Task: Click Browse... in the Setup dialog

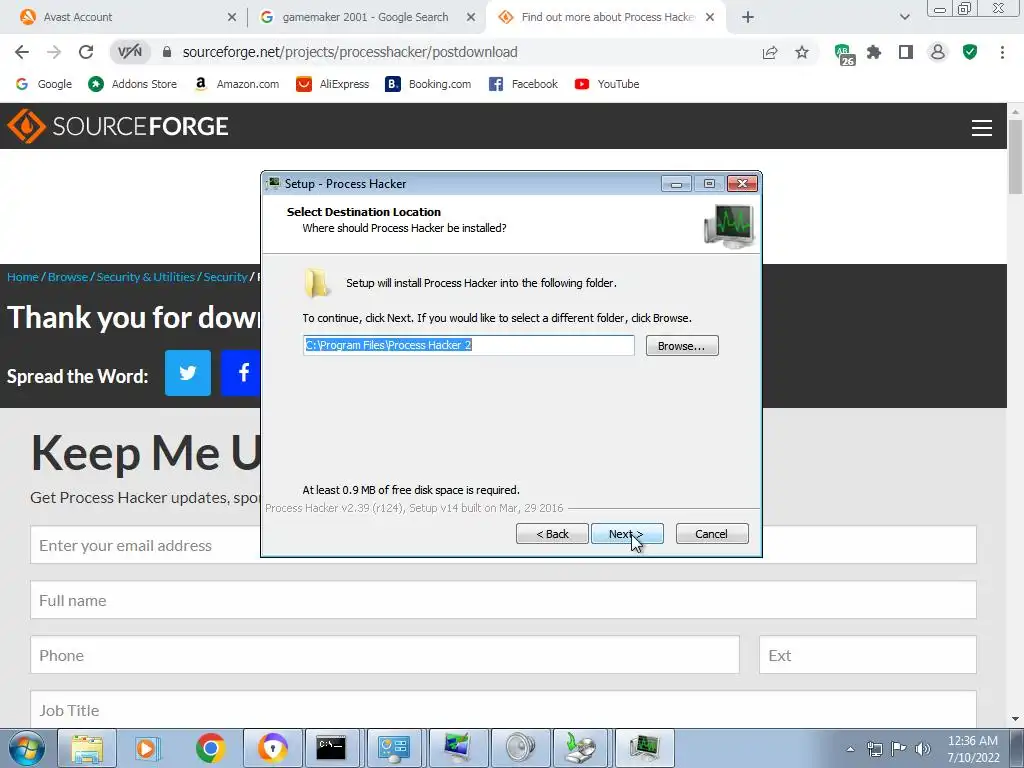Action: click(x=682, y=346)
